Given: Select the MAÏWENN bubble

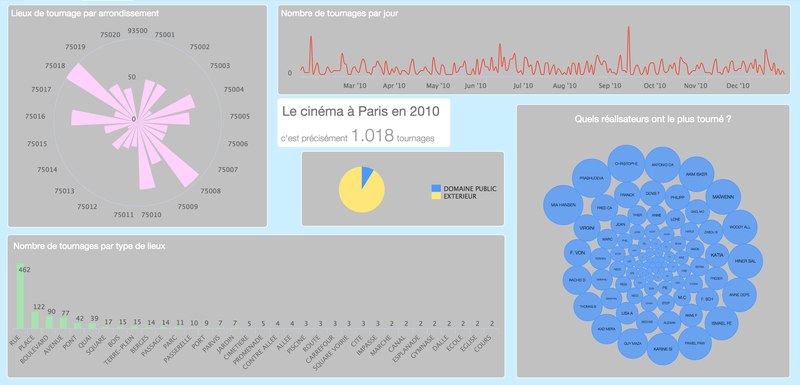Looking at the screenshot, I should pos(723,197).
